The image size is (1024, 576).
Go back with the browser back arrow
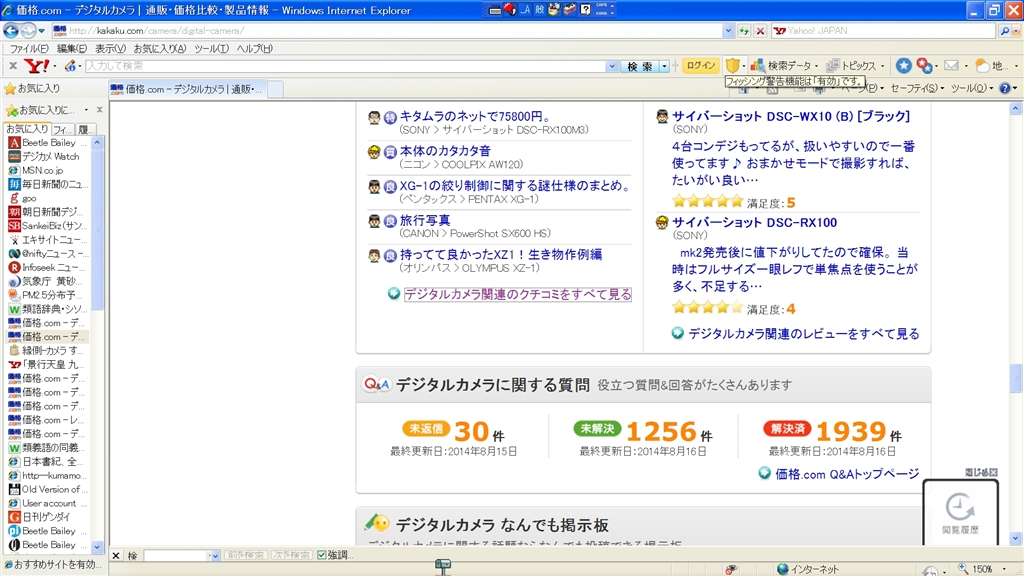tap(10, 30)
